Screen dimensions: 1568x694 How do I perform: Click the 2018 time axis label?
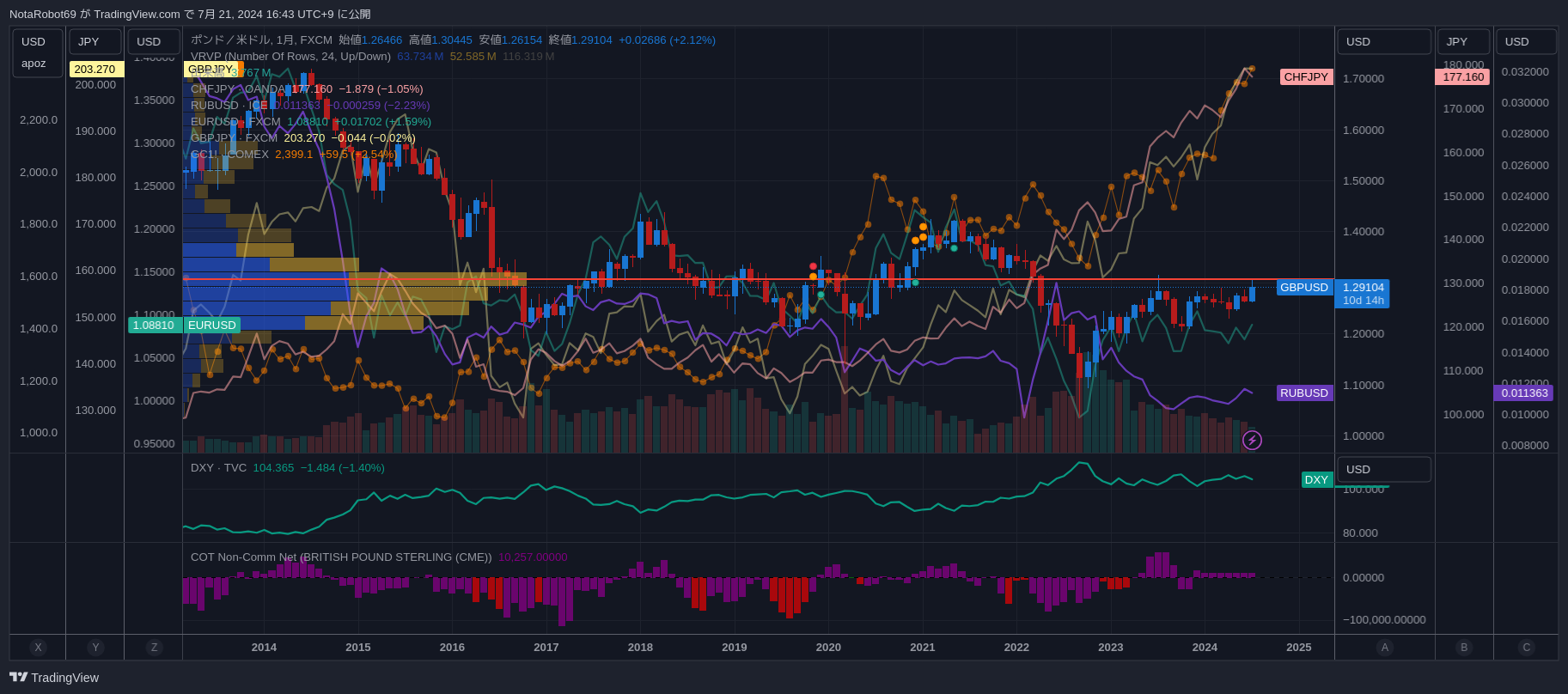point(640,648)
